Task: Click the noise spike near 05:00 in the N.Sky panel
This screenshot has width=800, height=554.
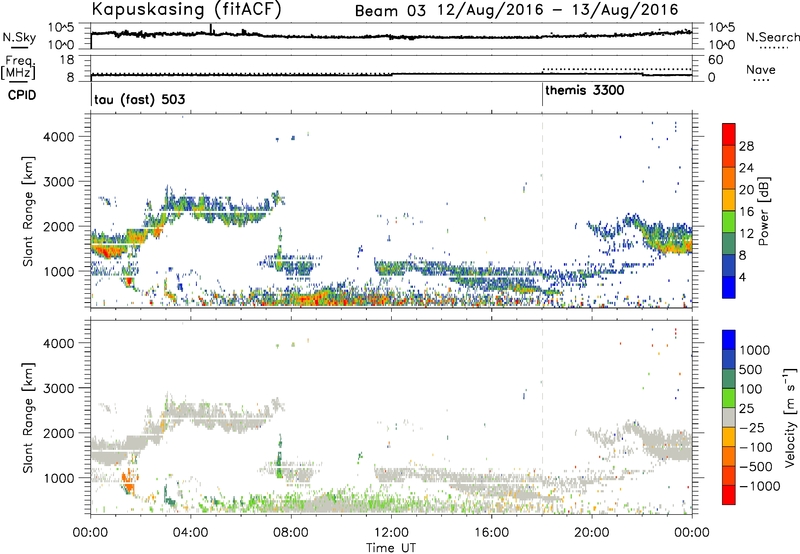Action: tap(211, 29)
